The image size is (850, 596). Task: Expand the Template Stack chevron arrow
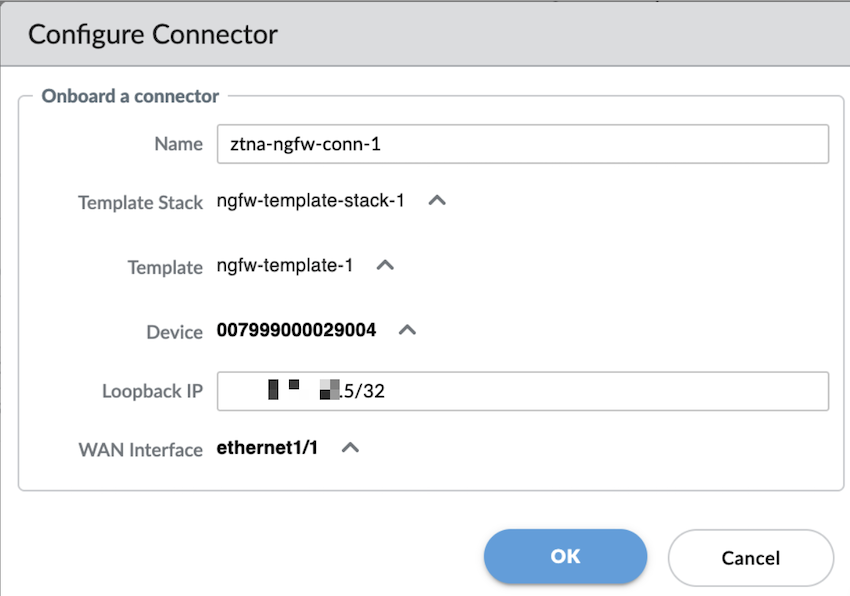click(436, 200)
